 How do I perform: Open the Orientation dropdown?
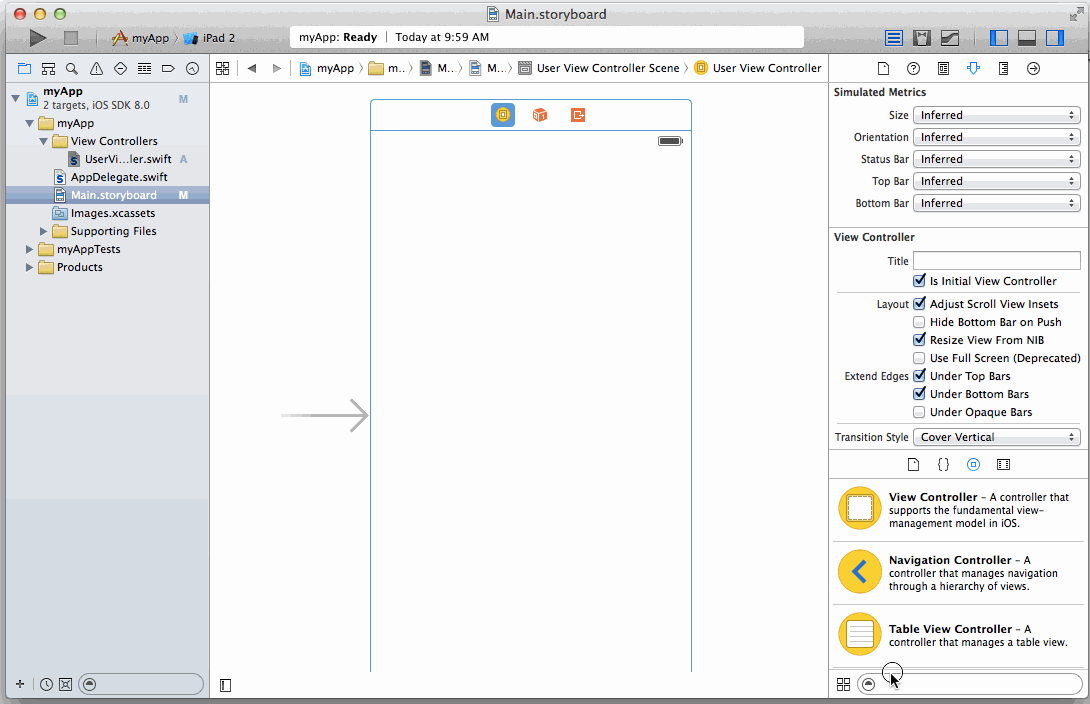997,138
